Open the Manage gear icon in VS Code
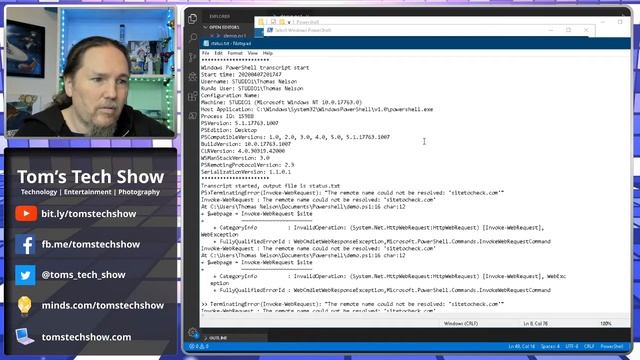640x360 pixels. point(193,332)
